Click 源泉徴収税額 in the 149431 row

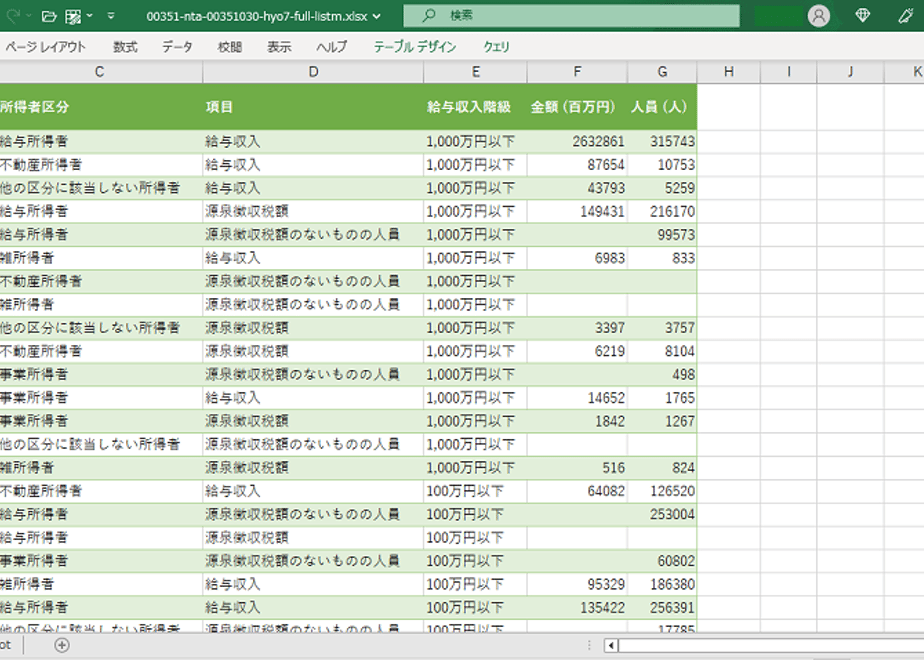tap(247, 212)
